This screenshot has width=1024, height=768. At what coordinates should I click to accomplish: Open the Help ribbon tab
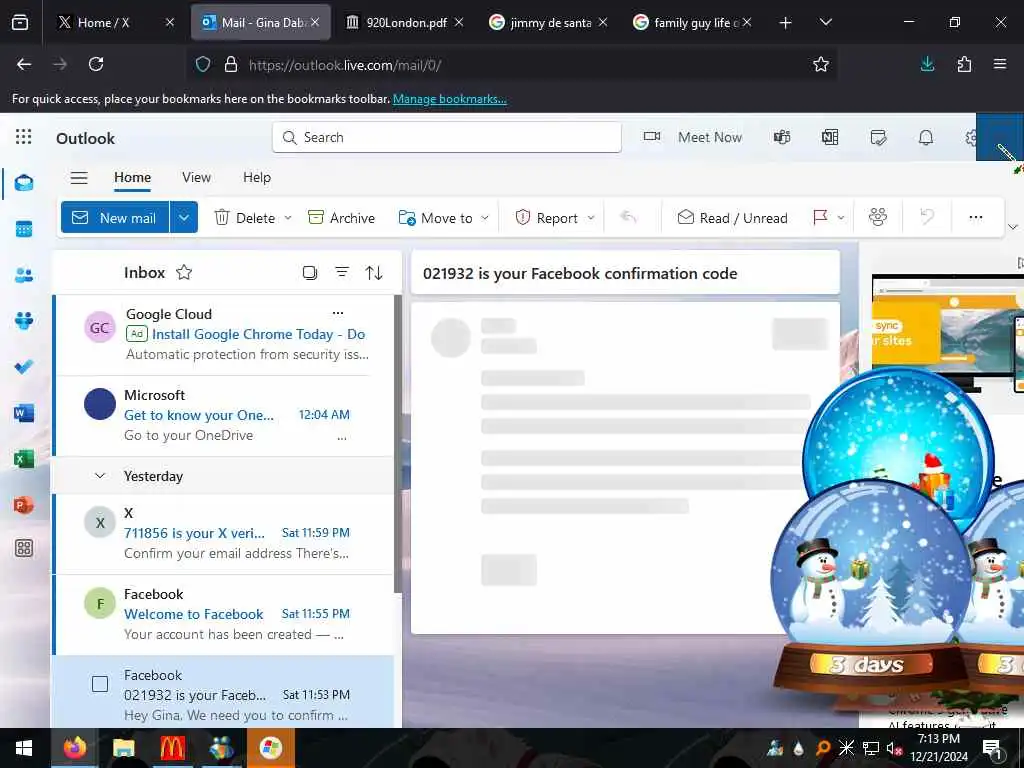(257, 178)
